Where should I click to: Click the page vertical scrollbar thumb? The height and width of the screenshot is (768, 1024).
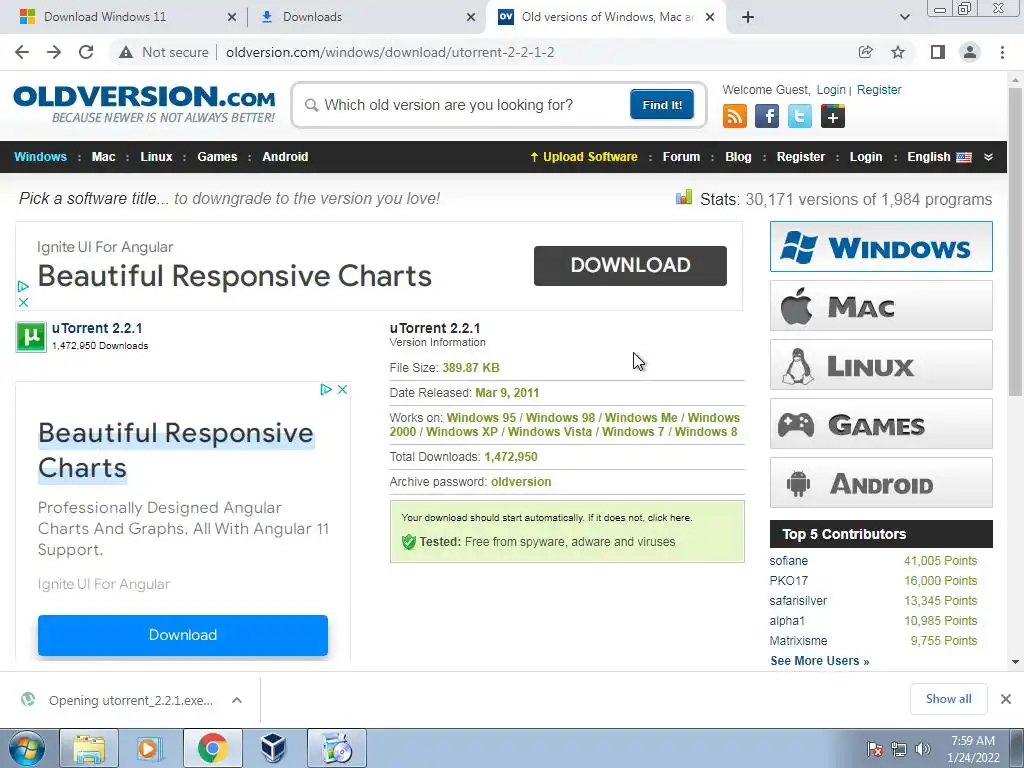pos(1015,242)
